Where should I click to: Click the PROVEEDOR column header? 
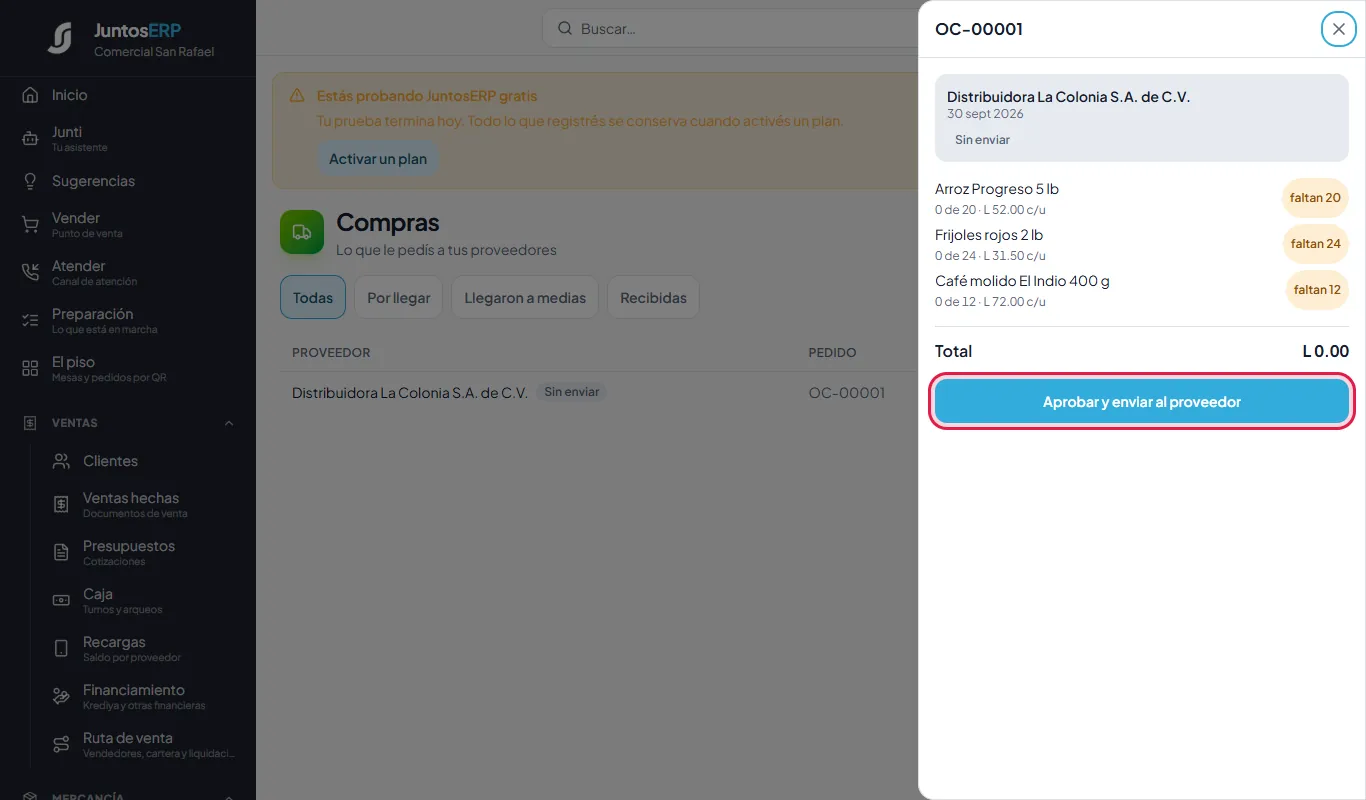[331, 353]
